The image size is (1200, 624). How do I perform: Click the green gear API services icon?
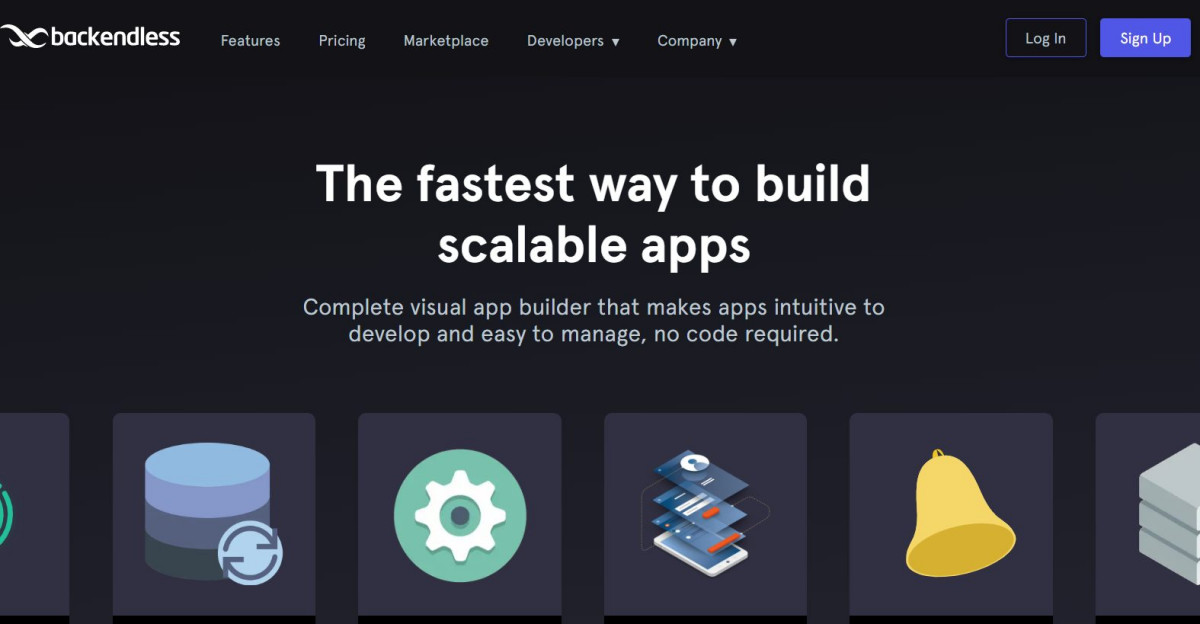pos(459,514)
